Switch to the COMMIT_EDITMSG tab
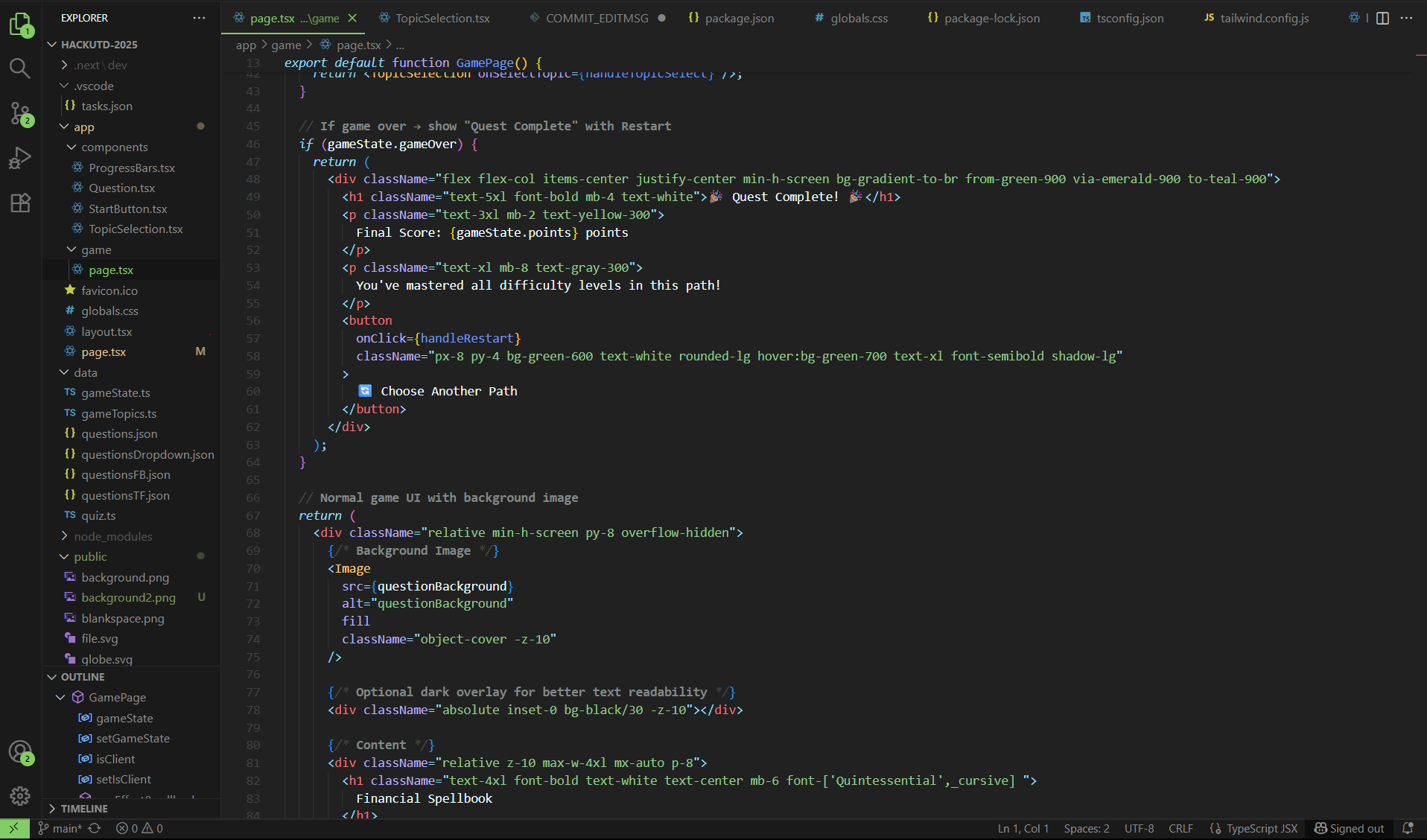Image resolution: width=1427 pixels, height=840 pixels. point(597,18)
